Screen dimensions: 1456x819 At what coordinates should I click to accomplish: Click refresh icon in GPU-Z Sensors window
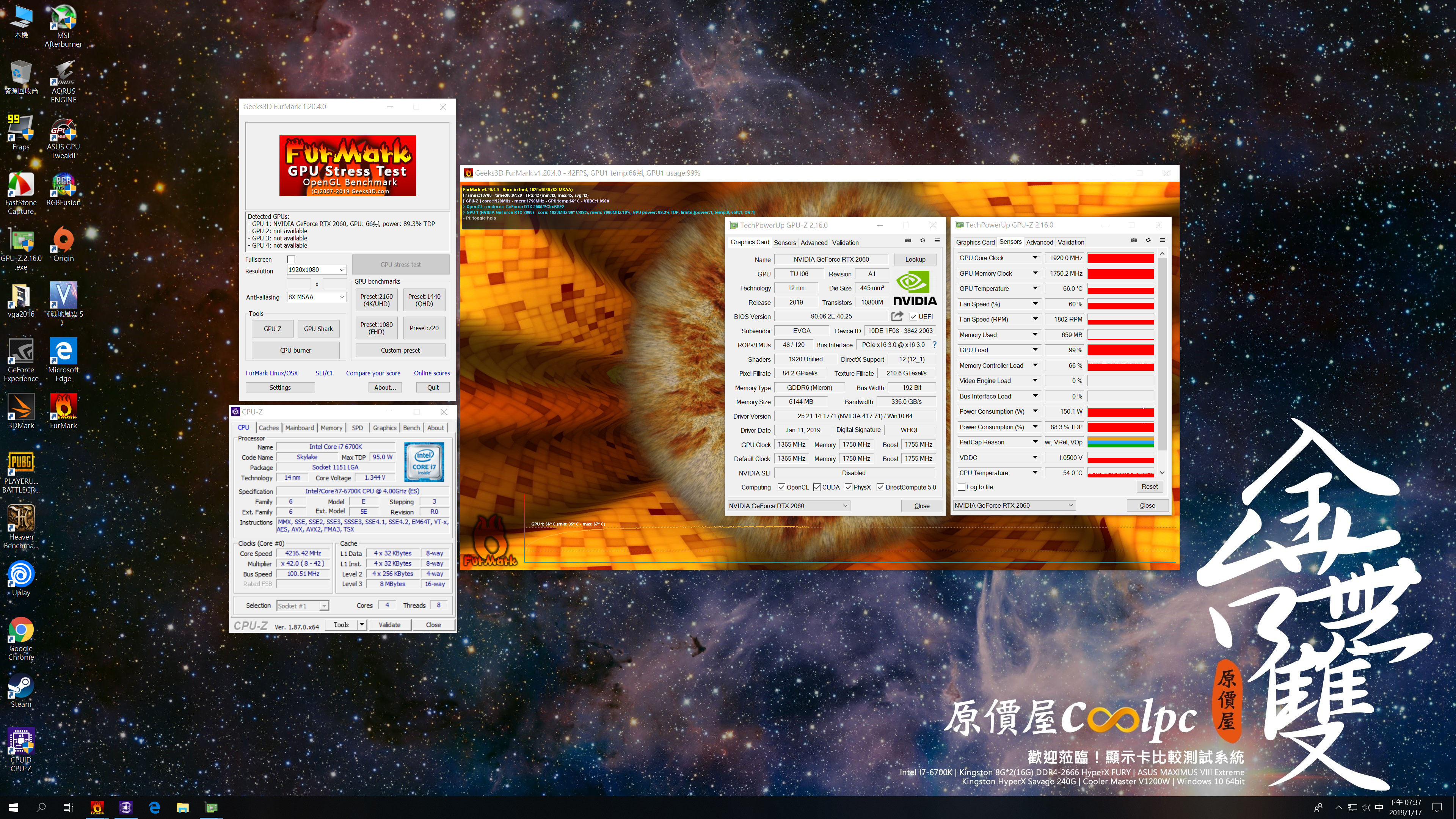coord(1148,240)
